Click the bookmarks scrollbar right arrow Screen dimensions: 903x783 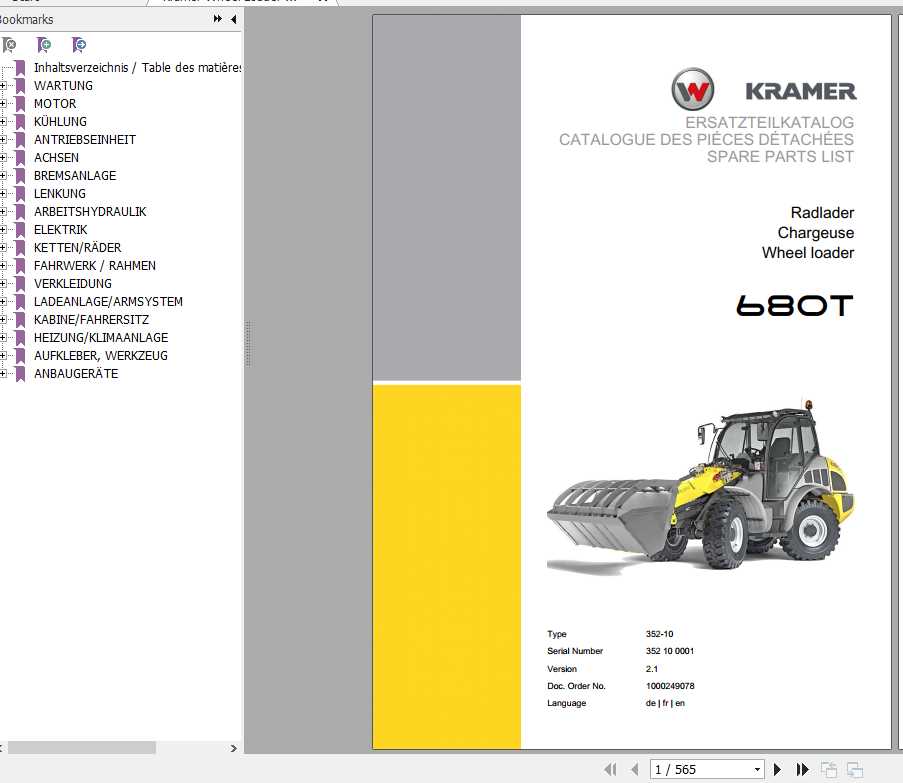click(233, 748)
